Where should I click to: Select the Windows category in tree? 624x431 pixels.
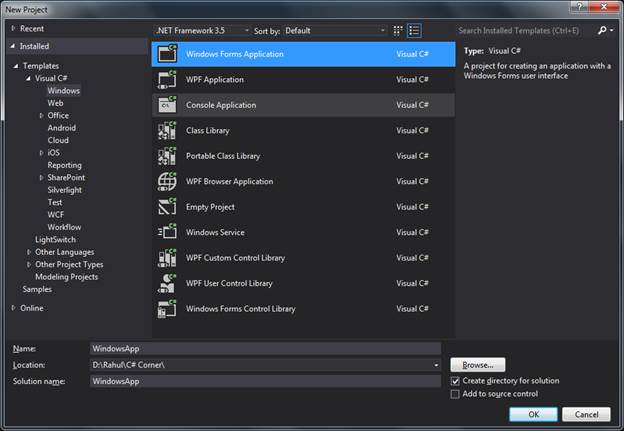[x=64, y=91]
